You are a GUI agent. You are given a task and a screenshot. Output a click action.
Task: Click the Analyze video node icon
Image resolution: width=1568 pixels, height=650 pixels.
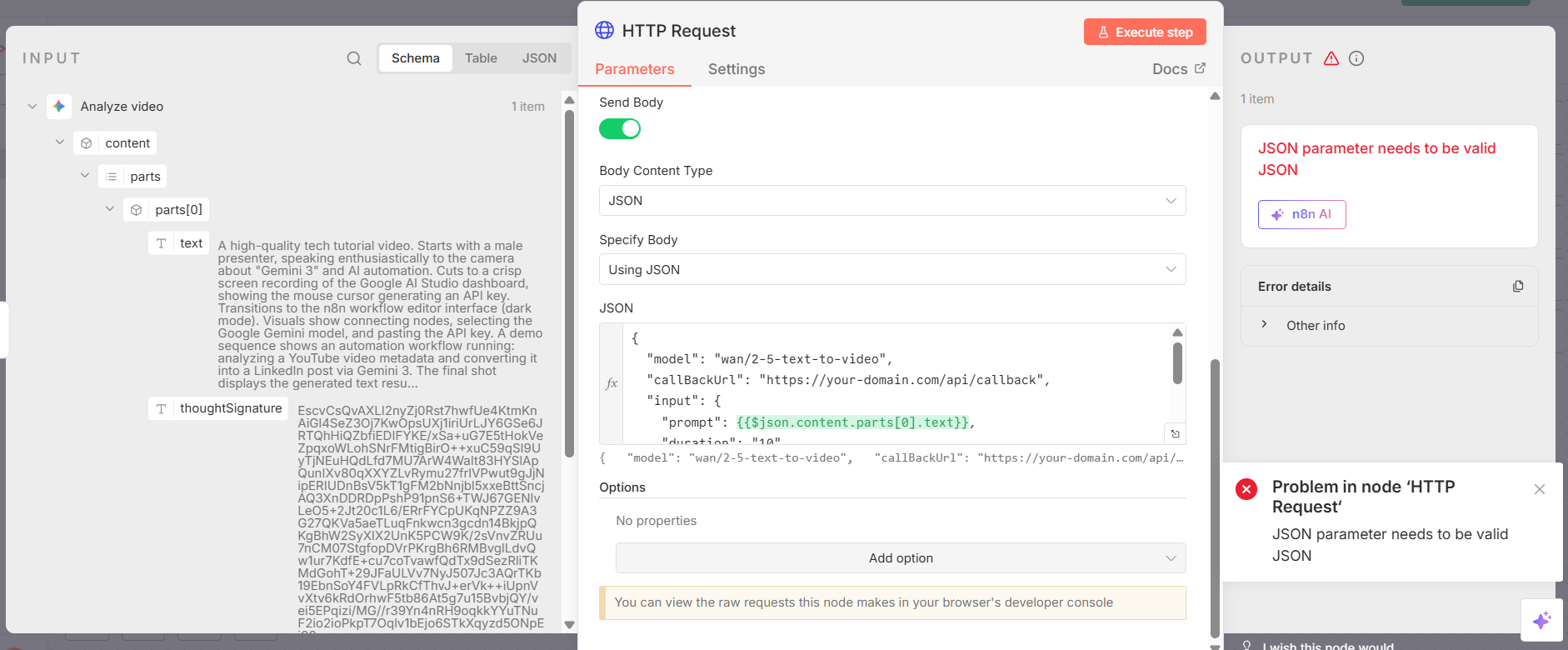click(59, 107)
